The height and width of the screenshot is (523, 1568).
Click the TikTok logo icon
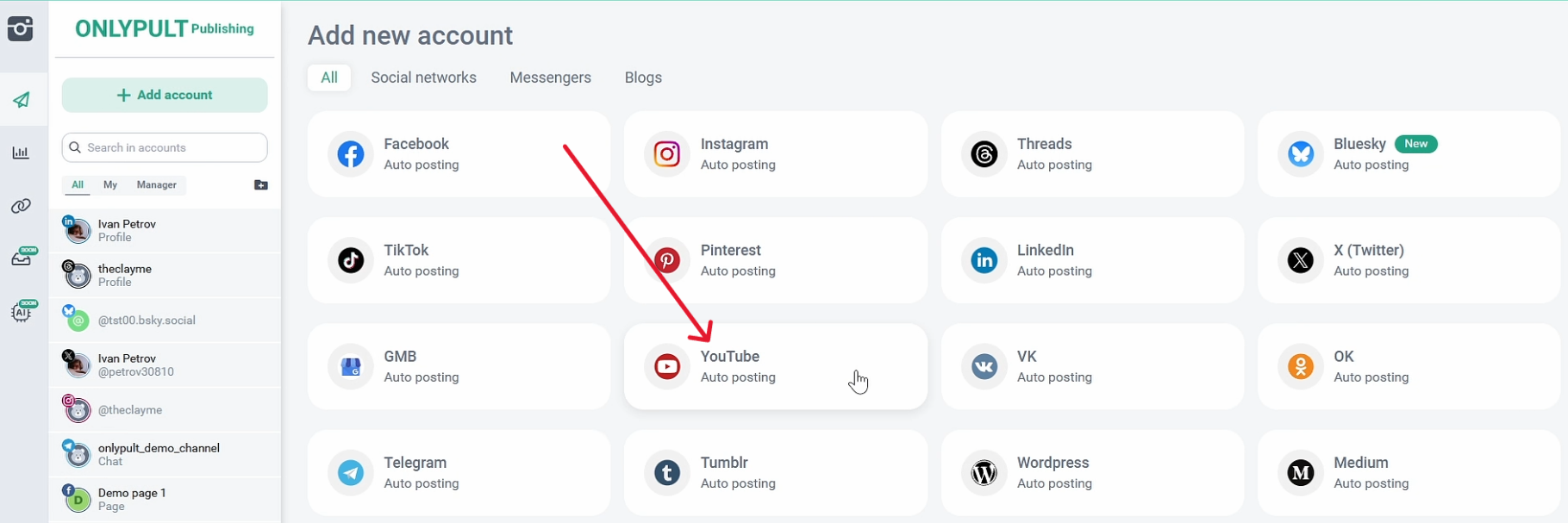click(x=350, y=260)
